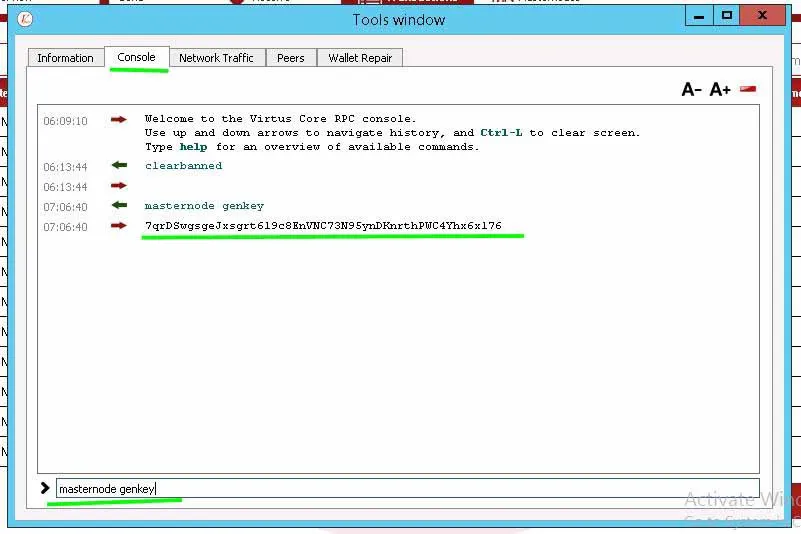Switch to the Information tab
The image size is (801, 534).
pos(65,58)
